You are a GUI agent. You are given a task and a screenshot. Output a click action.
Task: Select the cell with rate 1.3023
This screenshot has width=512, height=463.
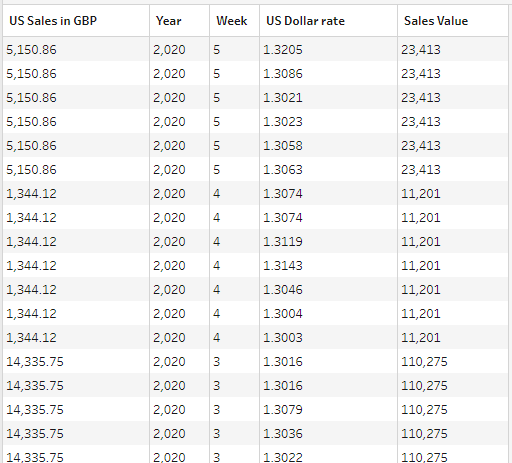click(328, 121)
